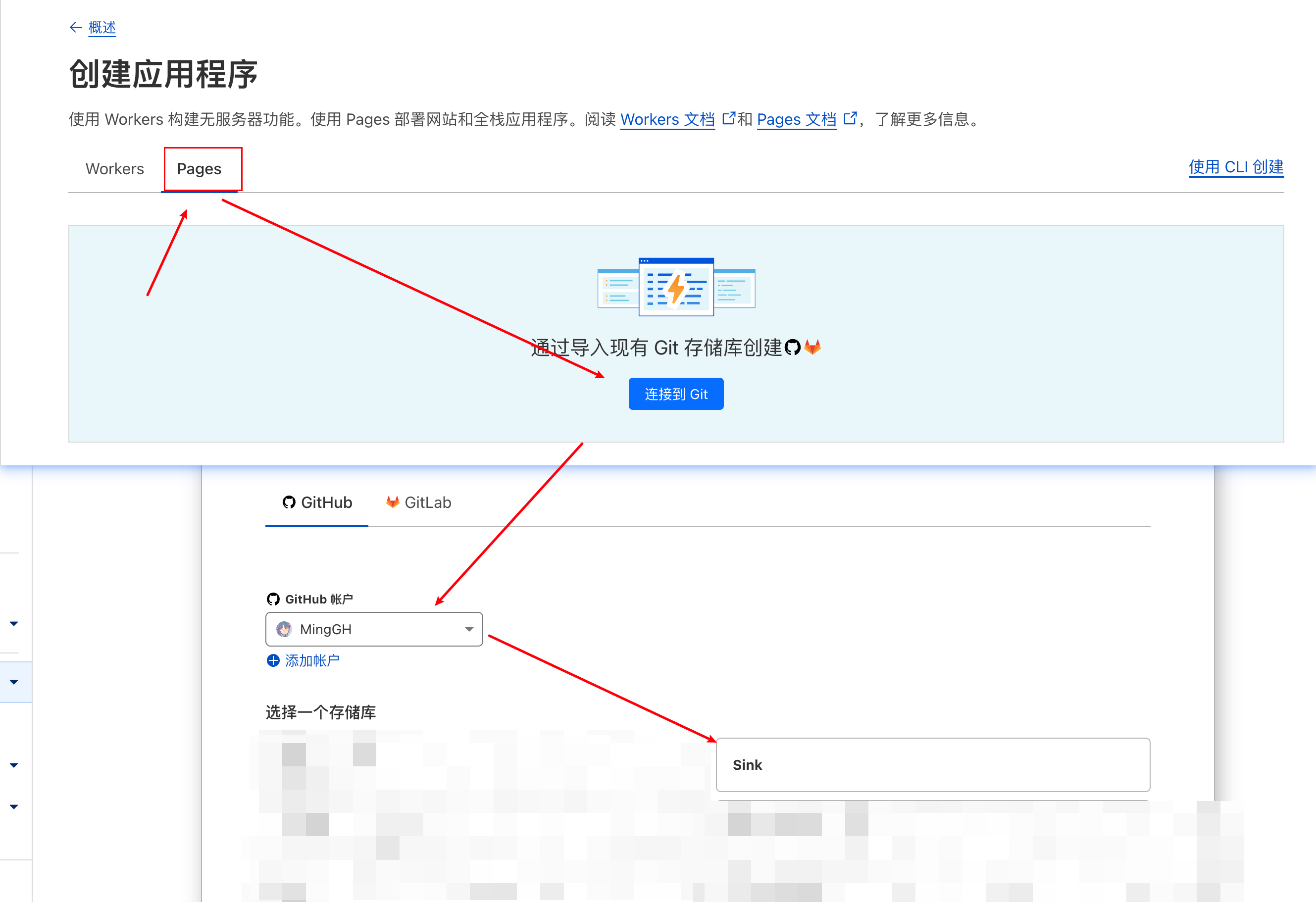Viewport: 1316px width, 902px height.
Task: Select the Pages tab
Action: 199,169
